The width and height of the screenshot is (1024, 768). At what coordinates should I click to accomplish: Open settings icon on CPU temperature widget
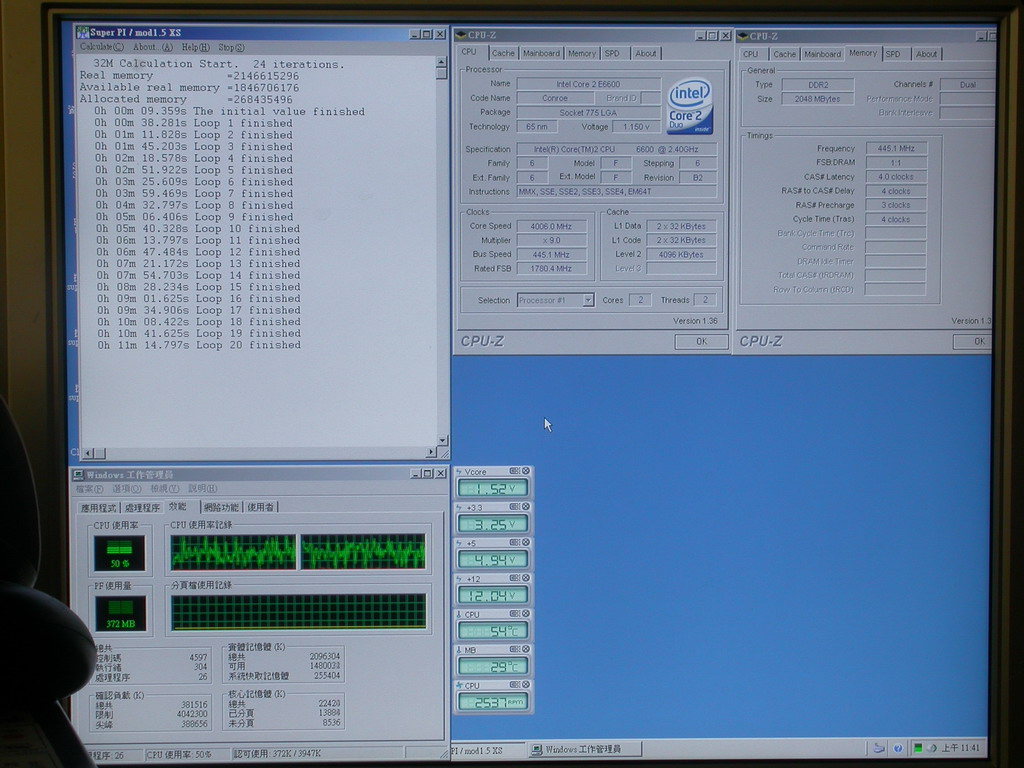coord(515,613)
